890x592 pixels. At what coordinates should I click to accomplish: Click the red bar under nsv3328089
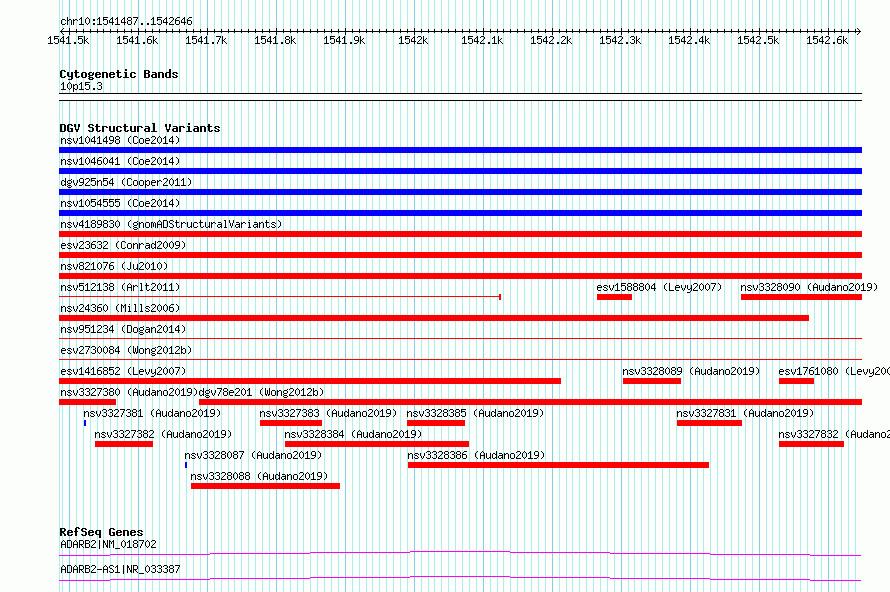tap(652, 381)
